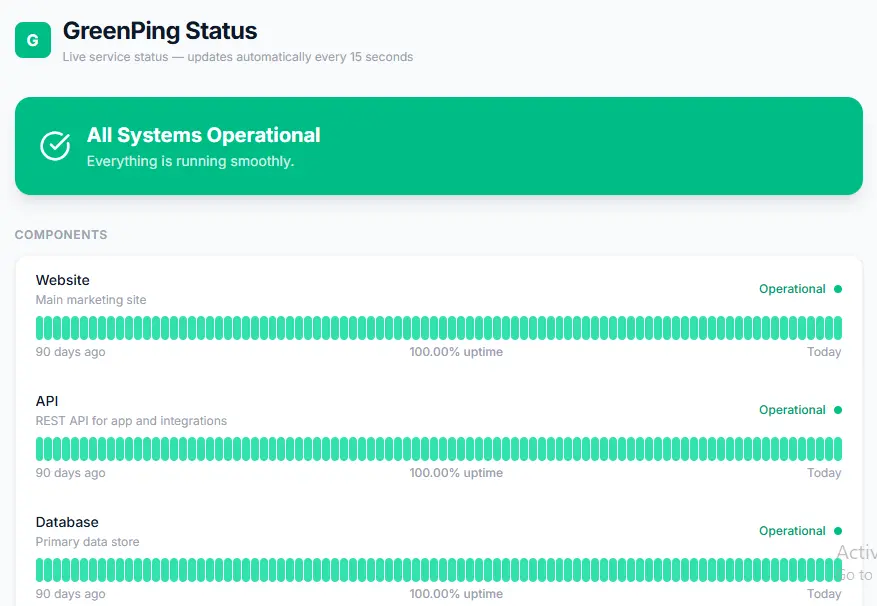Click the Website component name
The height and width of the screenshot is (606, 877).
[x=63, y=280]
